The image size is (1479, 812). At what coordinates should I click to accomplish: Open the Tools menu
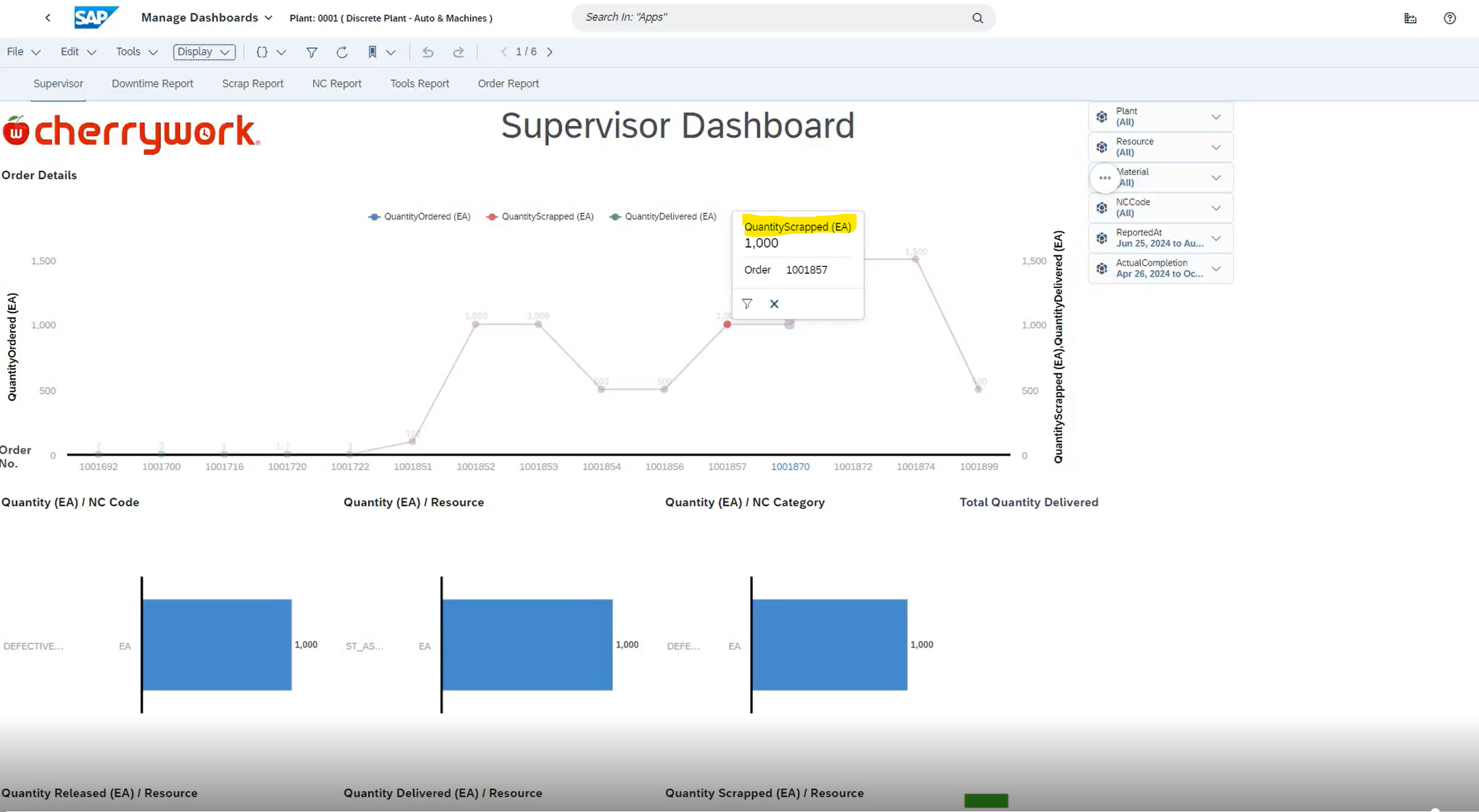[129, 52]
